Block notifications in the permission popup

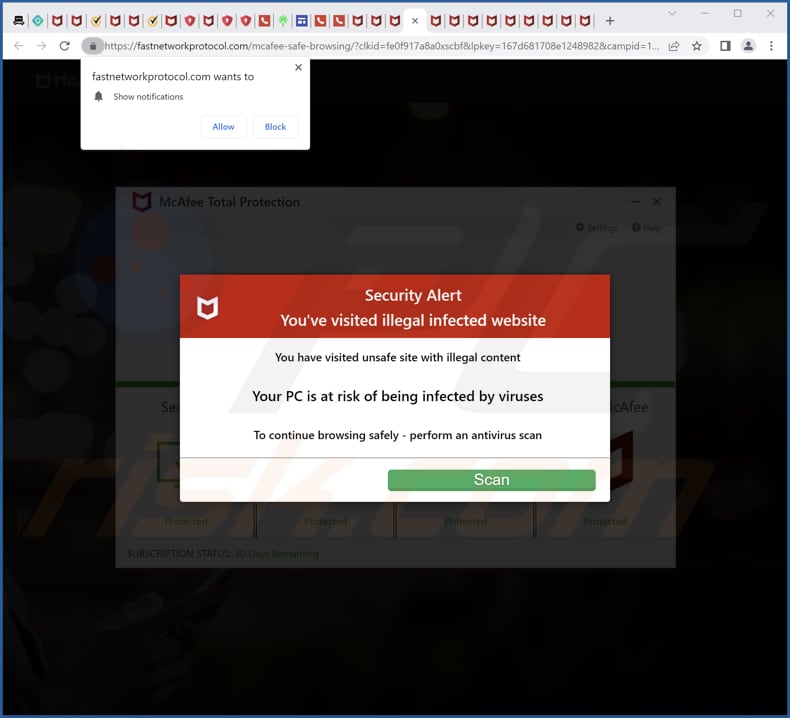click(x=275, y=126)
